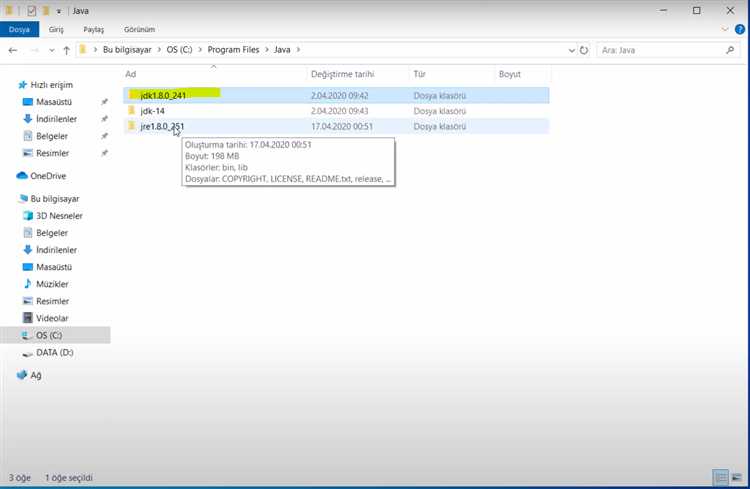Select 3D Nesneler in the sidebar

pos(58,215)
